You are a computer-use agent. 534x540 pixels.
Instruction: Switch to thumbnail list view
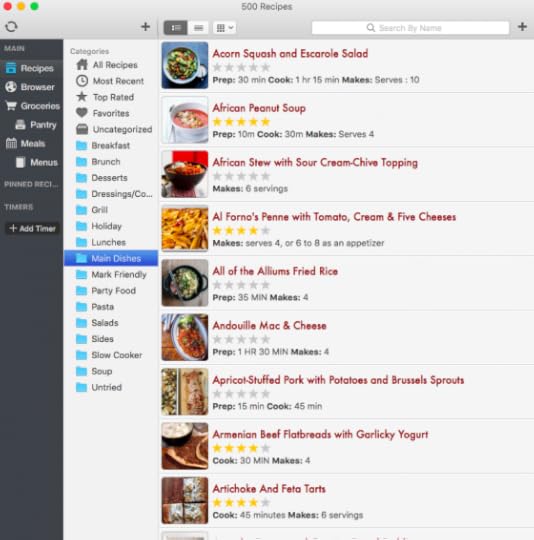click(176, 28)
